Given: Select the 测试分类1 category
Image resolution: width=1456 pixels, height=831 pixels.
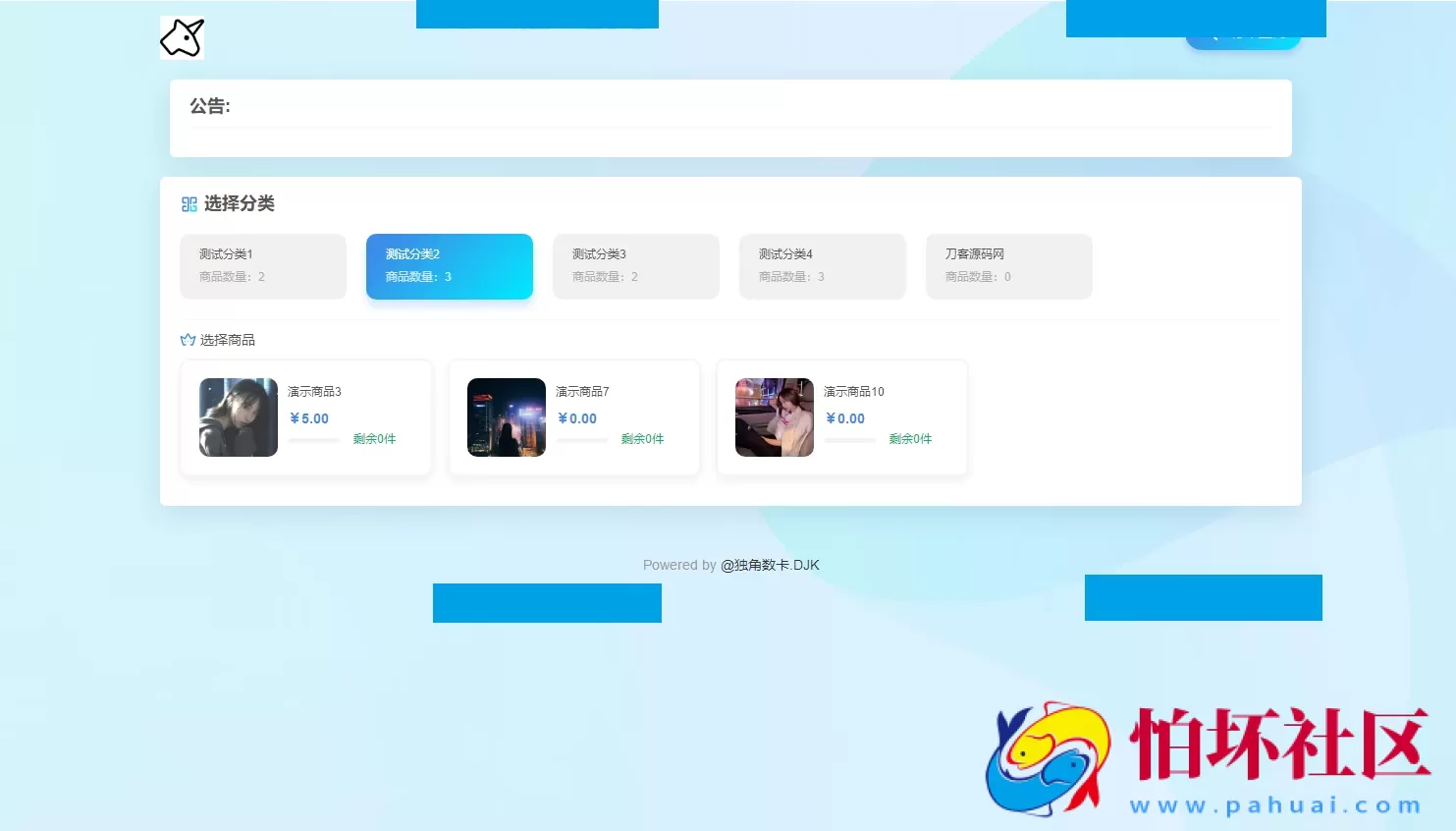Looking at the screenshot, I should click(x=263, y=266).
